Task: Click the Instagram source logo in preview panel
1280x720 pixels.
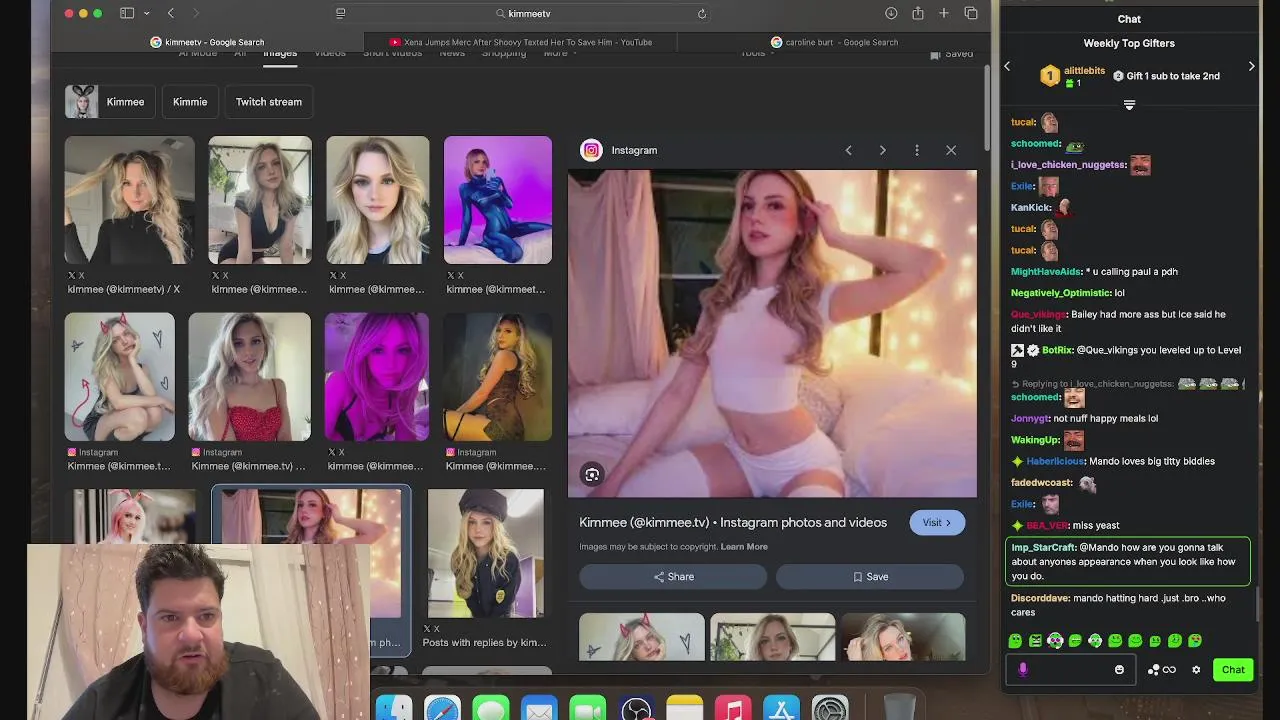Action: pos(591,150)
